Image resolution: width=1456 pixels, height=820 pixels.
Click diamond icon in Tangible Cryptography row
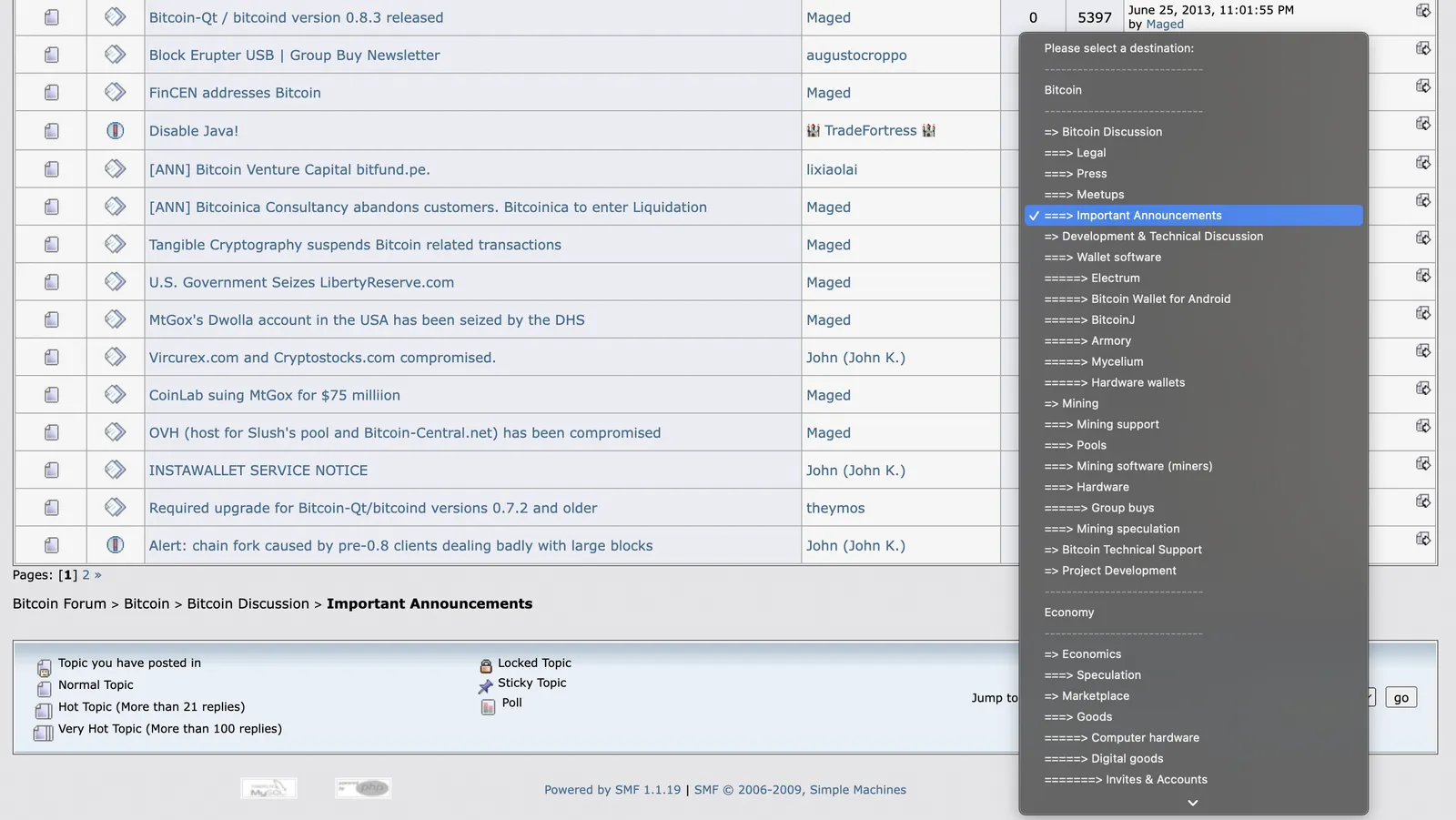pyautogui.click(x=115, y=244)
